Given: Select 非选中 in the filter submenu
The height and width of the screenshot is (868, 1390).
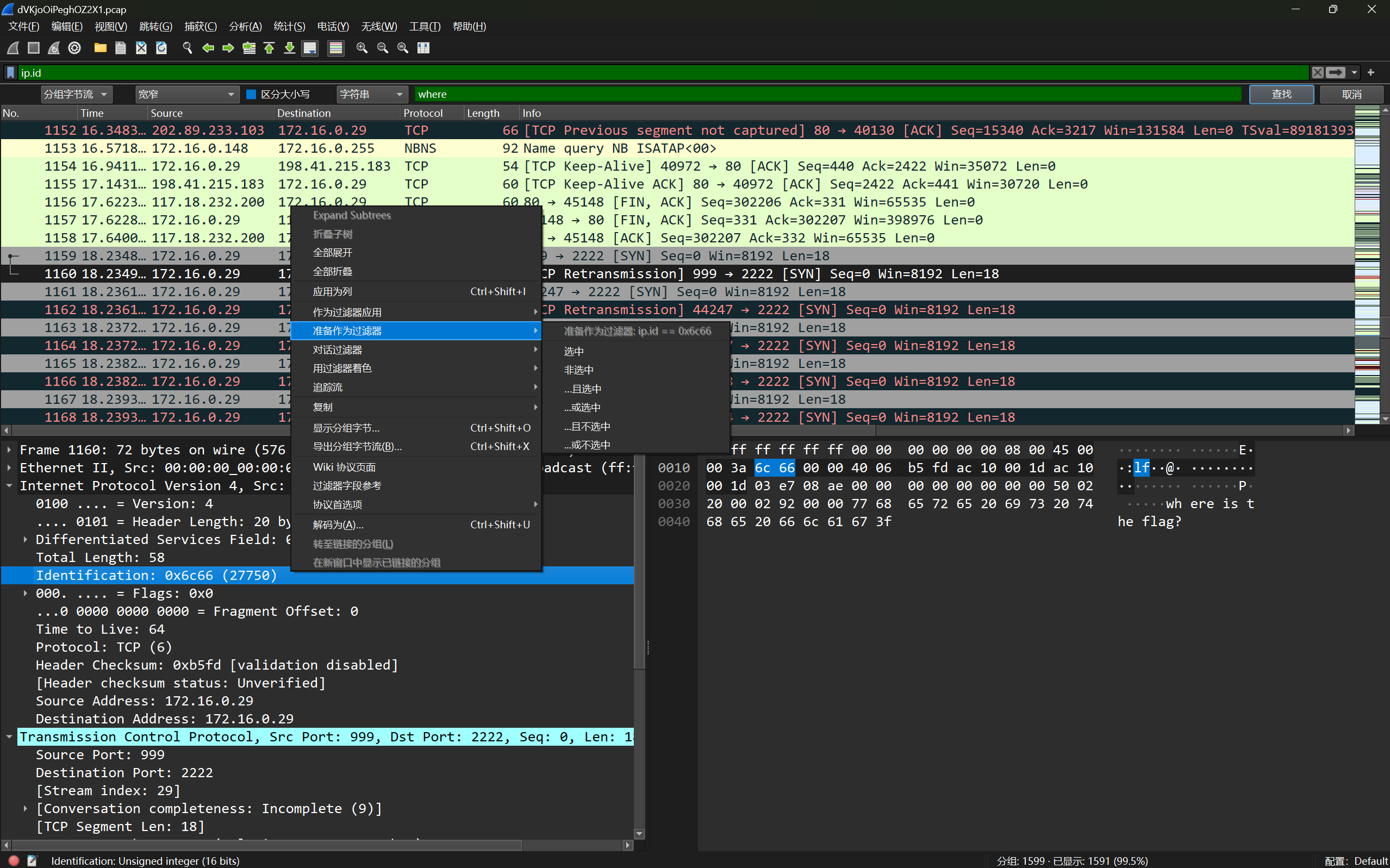Looking at the screenshot, I should (636, 370).
